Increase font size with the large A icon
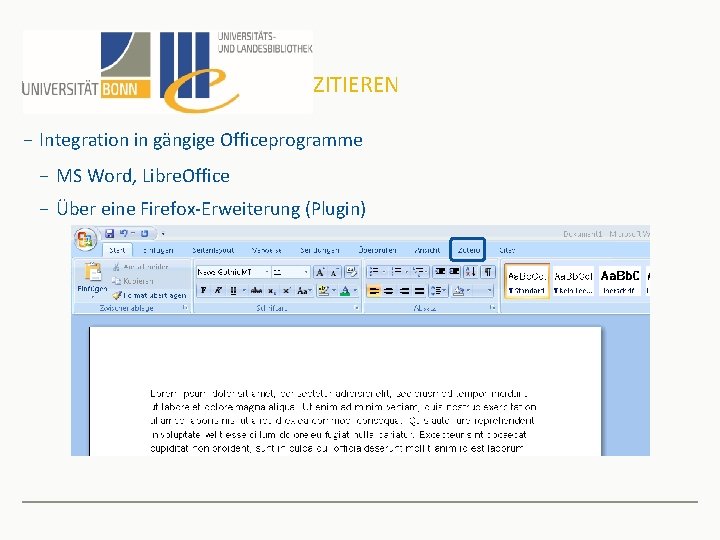 point(320,272)
